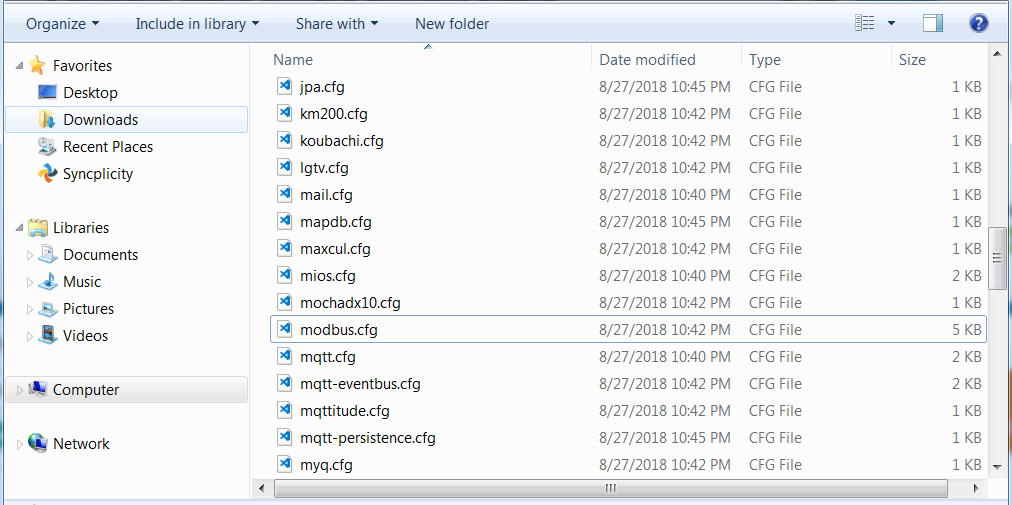Screen dimensions: 1012x505
Task: Toggle the preview pane icon
Action: (x=933, y=23)
